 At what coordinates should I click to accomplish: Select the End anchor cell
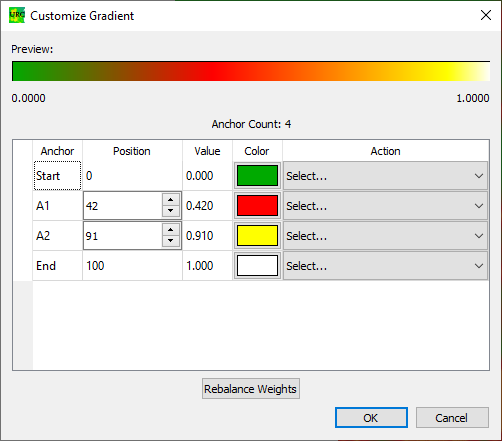pyautogui.click(x=57, y=266)
